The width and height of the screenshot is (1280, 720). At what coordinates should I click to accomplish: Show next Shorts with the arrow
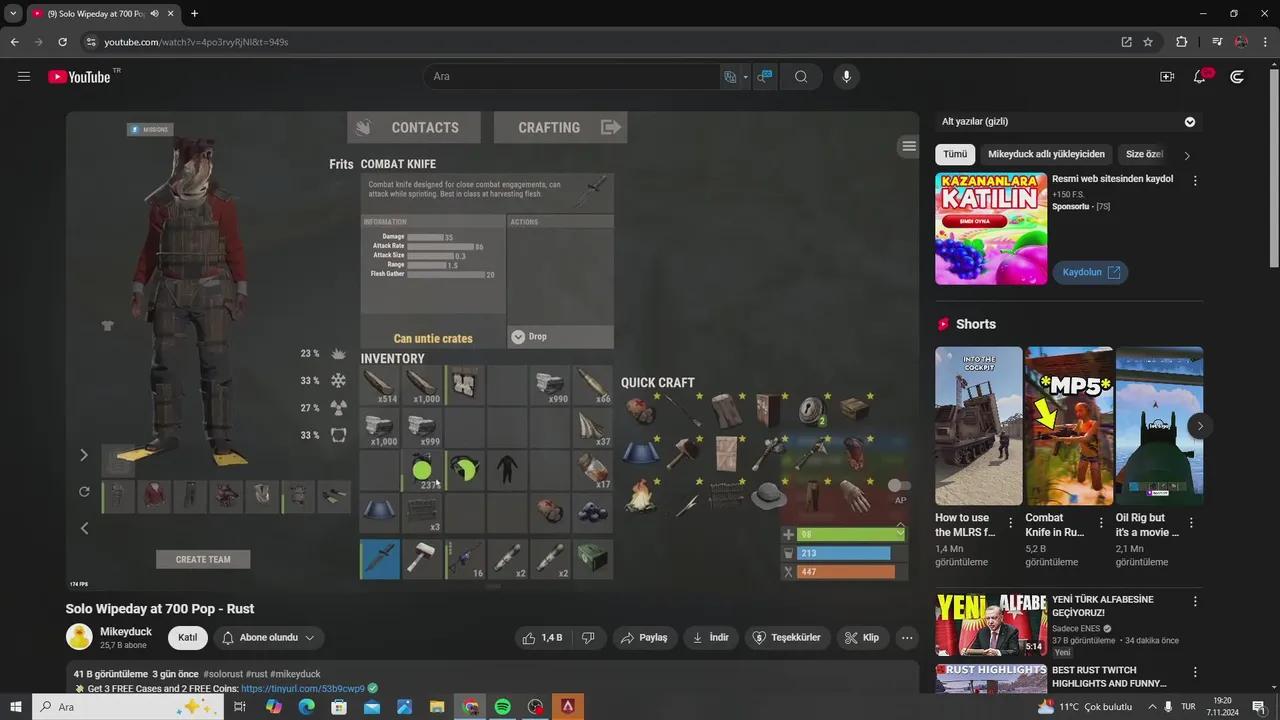pos(1200,426)
